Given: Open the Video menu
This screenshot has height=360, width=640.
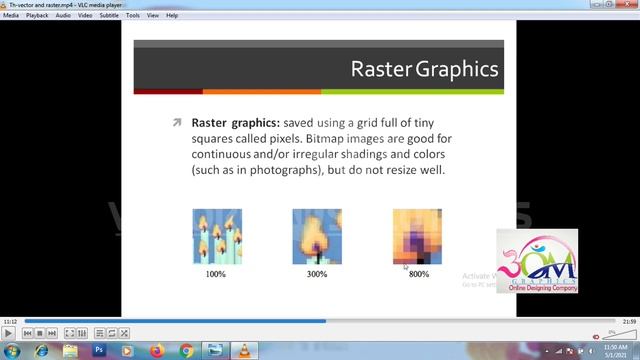Looking at the screenshot, I should click(85, 16).
